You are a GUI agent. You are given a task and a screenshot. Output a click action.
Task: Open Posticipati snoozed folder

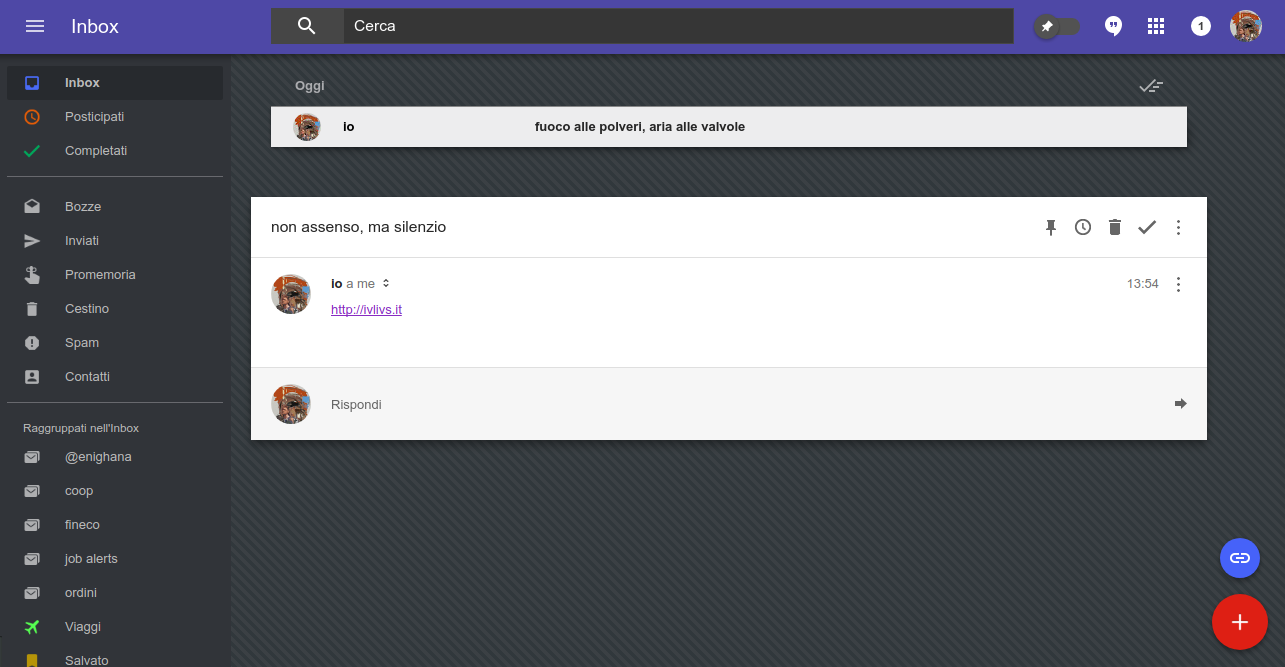pyautogui.click(x=115, y=117)
